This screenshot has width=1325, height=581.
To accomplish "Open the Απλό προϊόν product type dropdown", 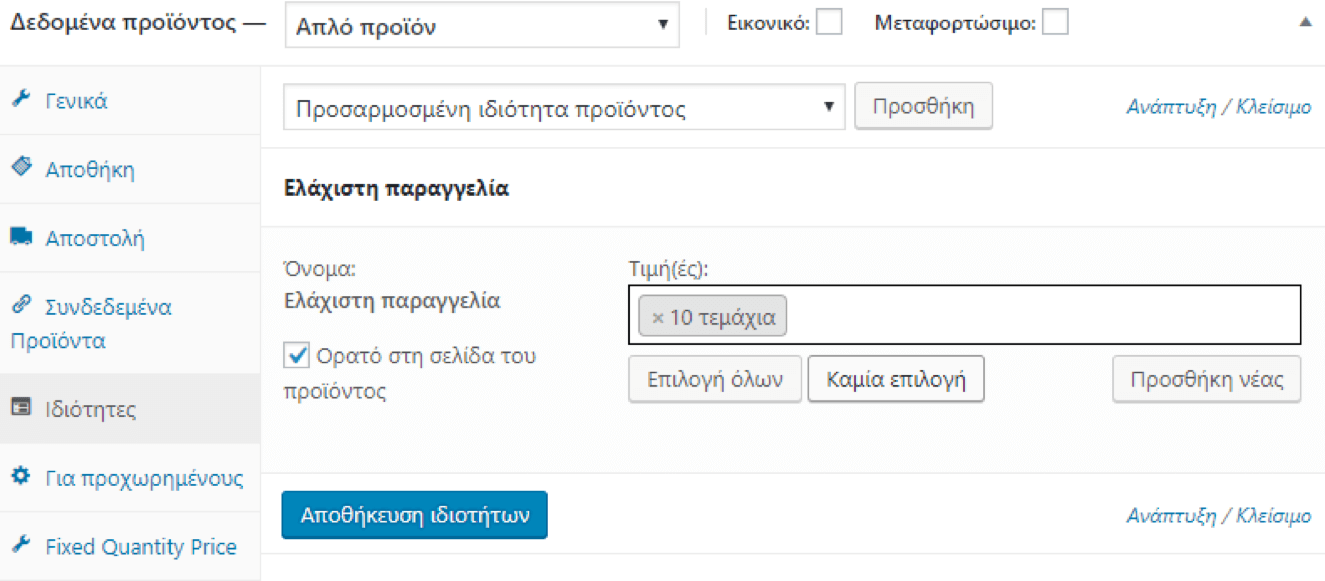I will pyautogui.click(x=481, y=26).
